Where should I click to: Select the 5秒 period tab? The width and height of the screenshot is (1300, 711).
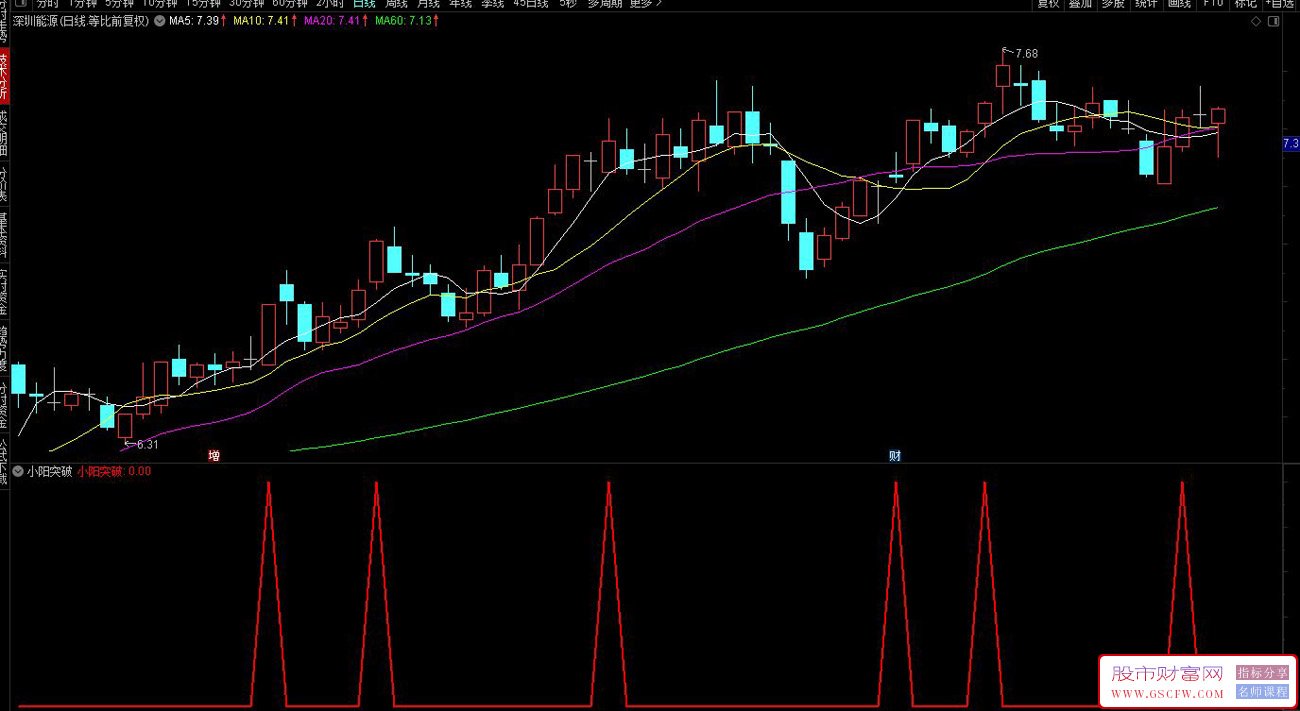(567, 3)
